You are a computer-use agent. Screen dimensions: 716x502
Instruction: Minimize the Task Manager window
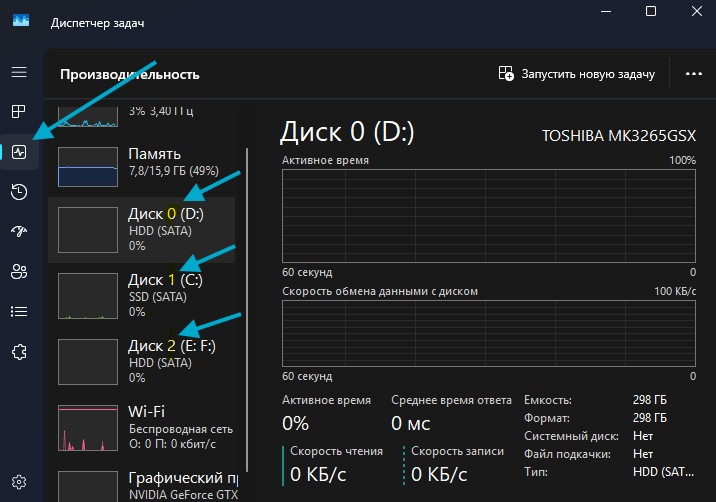[x=606, y=11]
